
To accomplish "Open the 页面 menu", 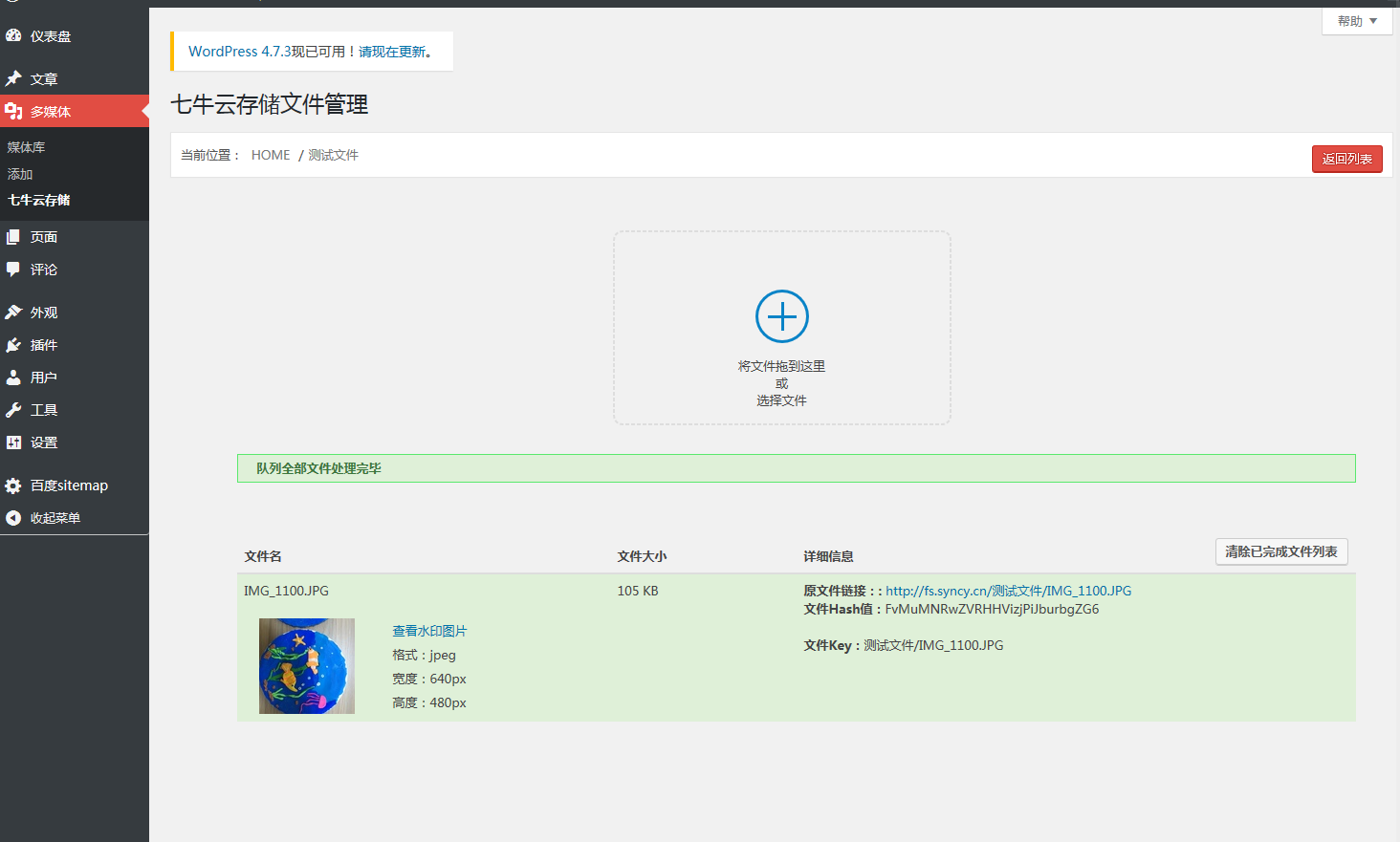I will tap(75, 237).
